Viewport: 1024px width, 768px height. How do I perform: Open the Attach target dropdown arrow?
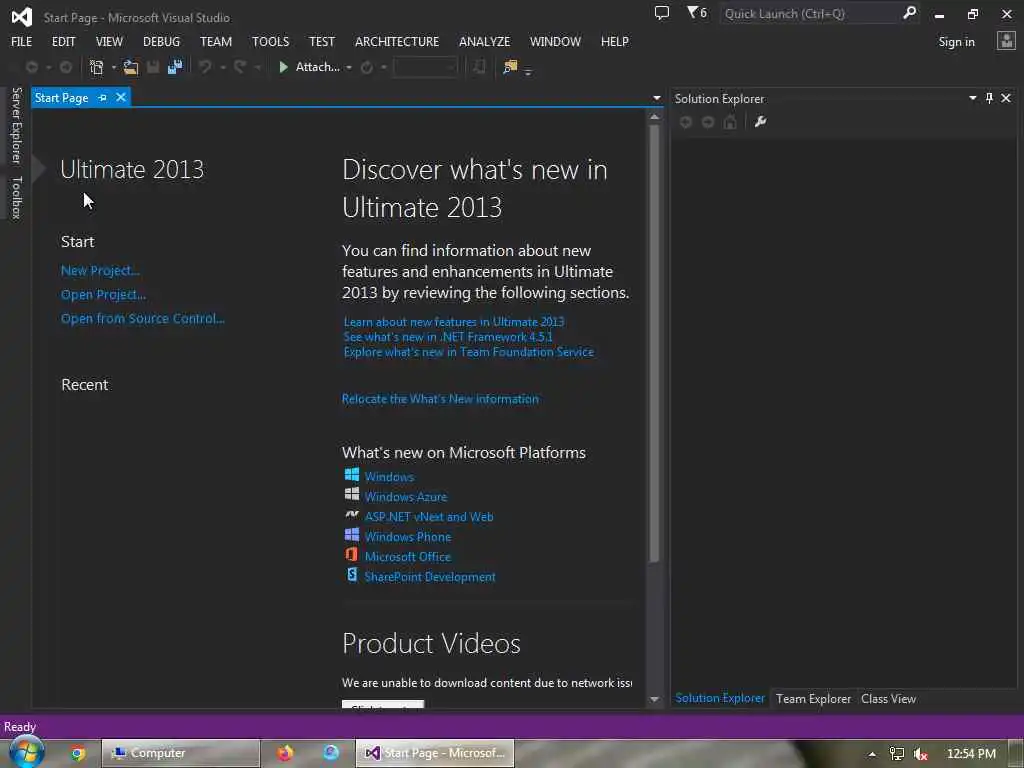tap(349, 67)
